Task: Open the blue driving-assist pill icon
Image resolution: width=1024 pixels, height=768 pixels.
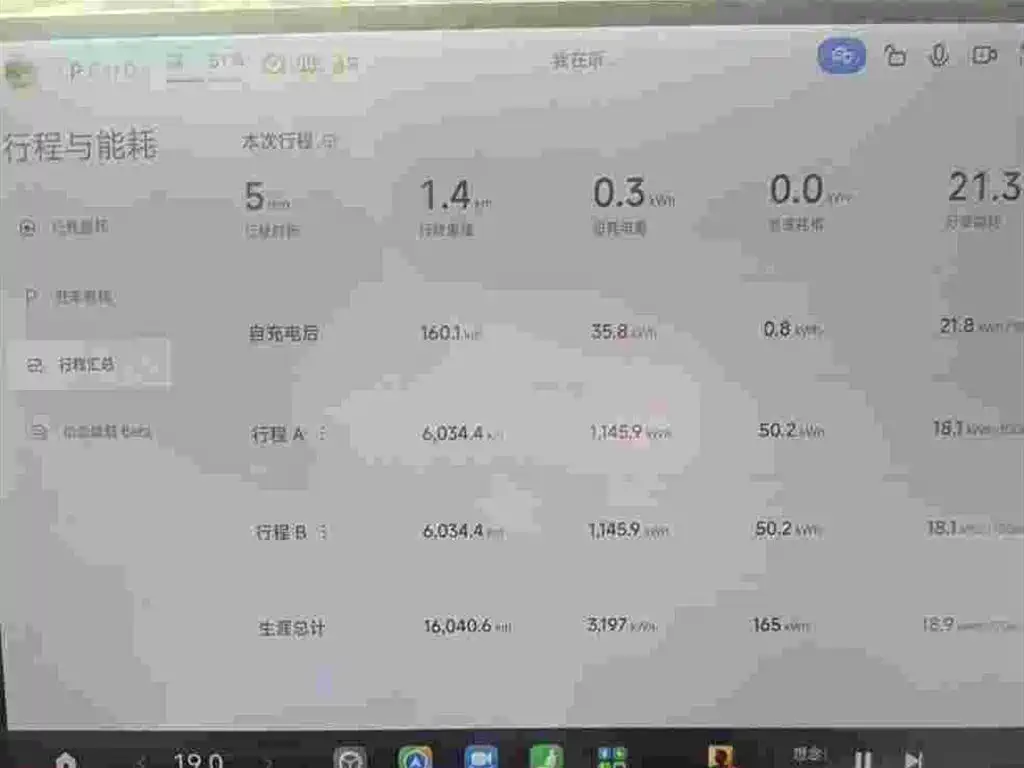Action: tap(842, 56)
